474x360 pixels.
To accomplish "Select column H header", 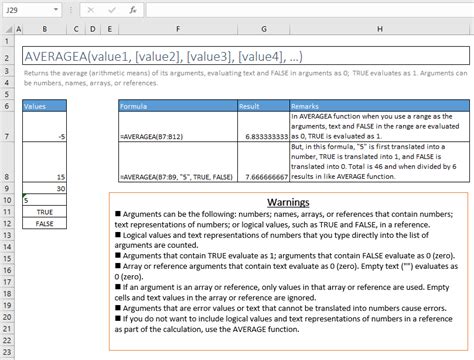I will tap(380, 29).
